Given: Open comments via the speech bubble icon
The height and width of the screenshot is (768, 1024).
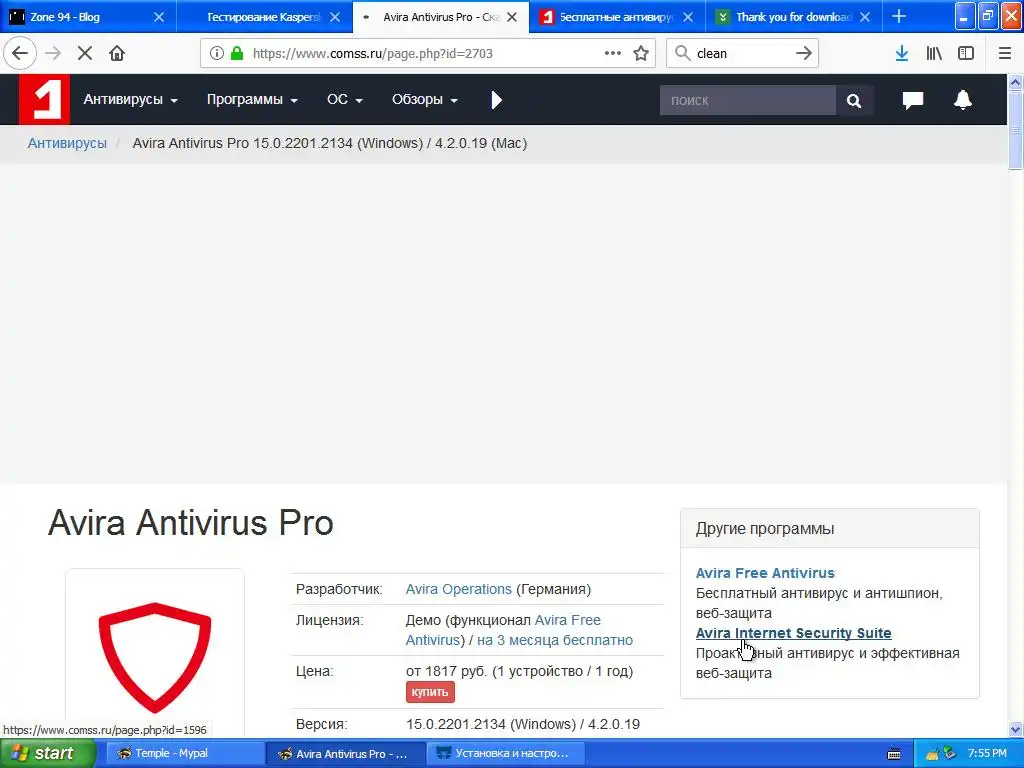Looking at the screenshot, I should pos(913,100).
